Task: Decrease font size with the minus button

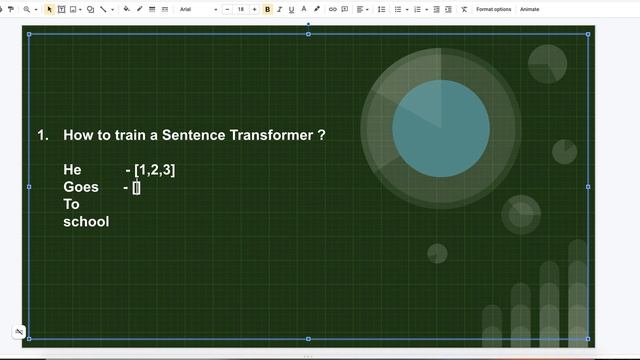Action: pyautogui.click(x=227, y=9)
